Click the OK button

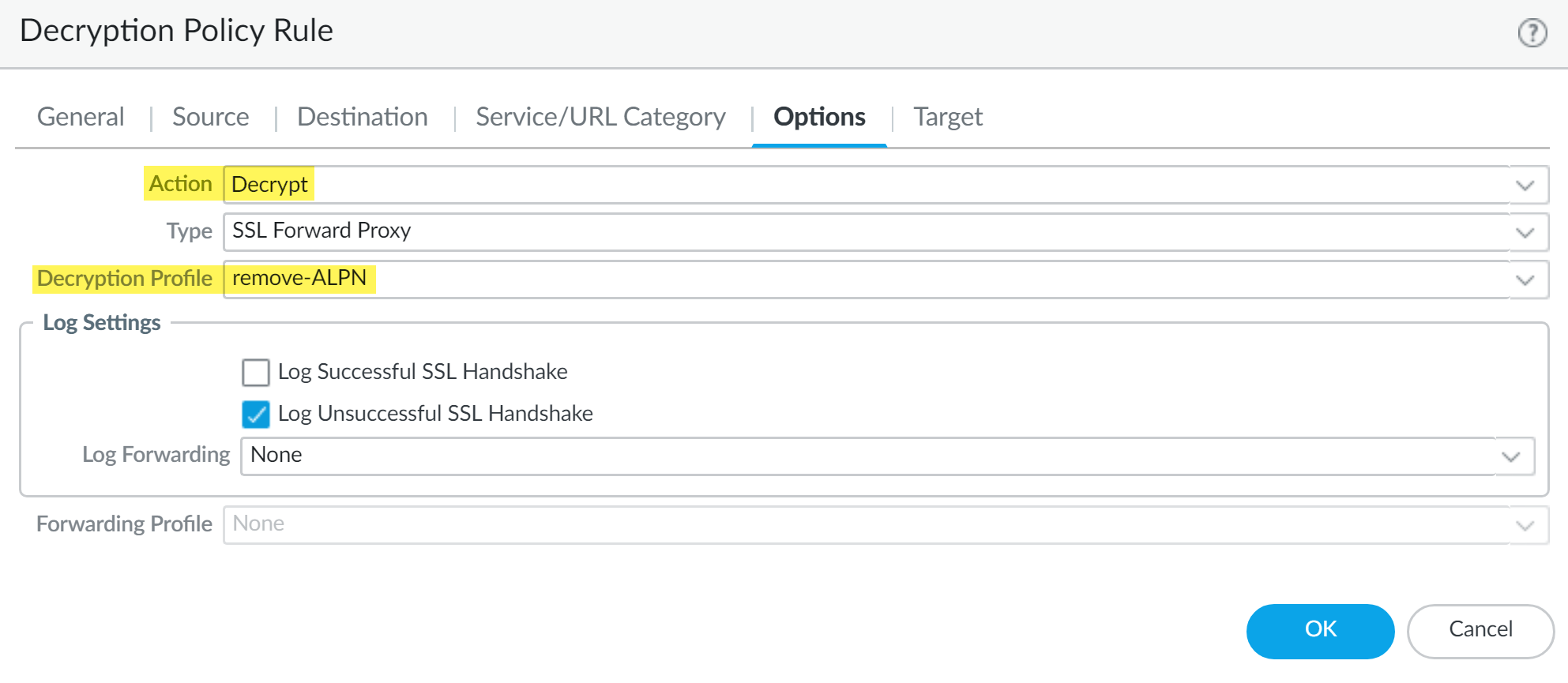click(x=1320, y=630)
